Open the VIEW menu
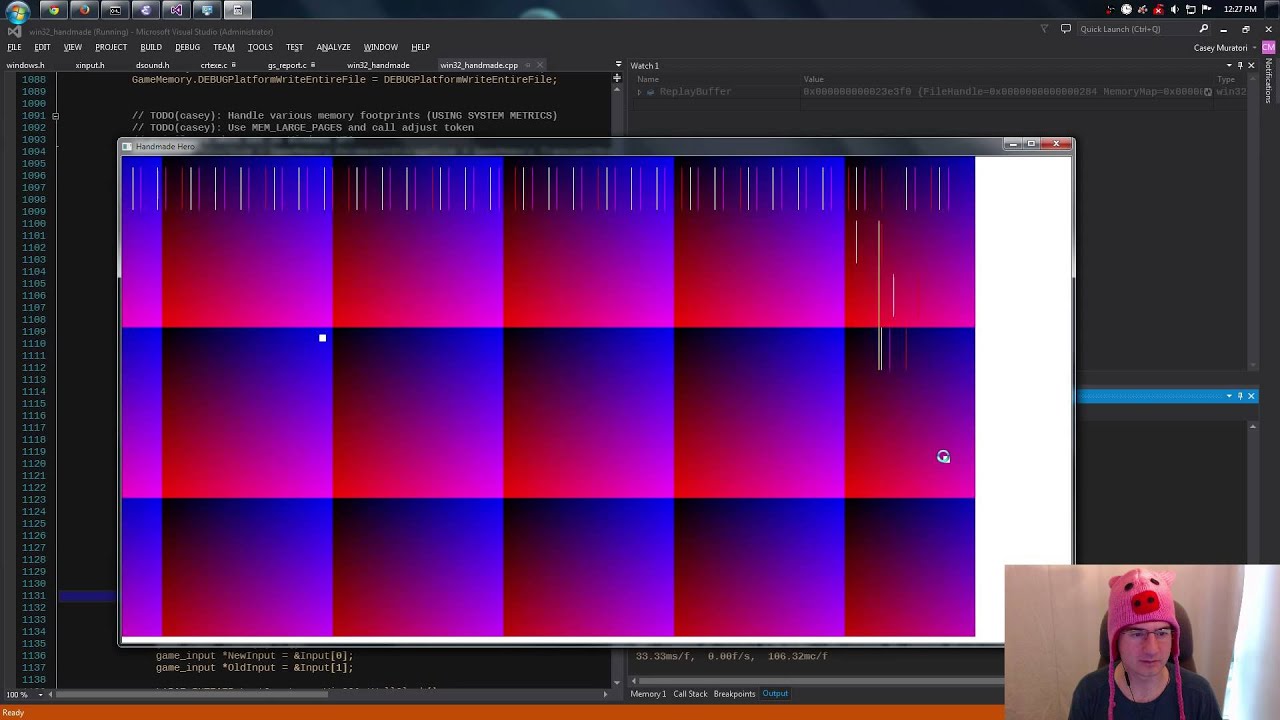Viewport: 1280px width, 720px height. pos(73,47)
